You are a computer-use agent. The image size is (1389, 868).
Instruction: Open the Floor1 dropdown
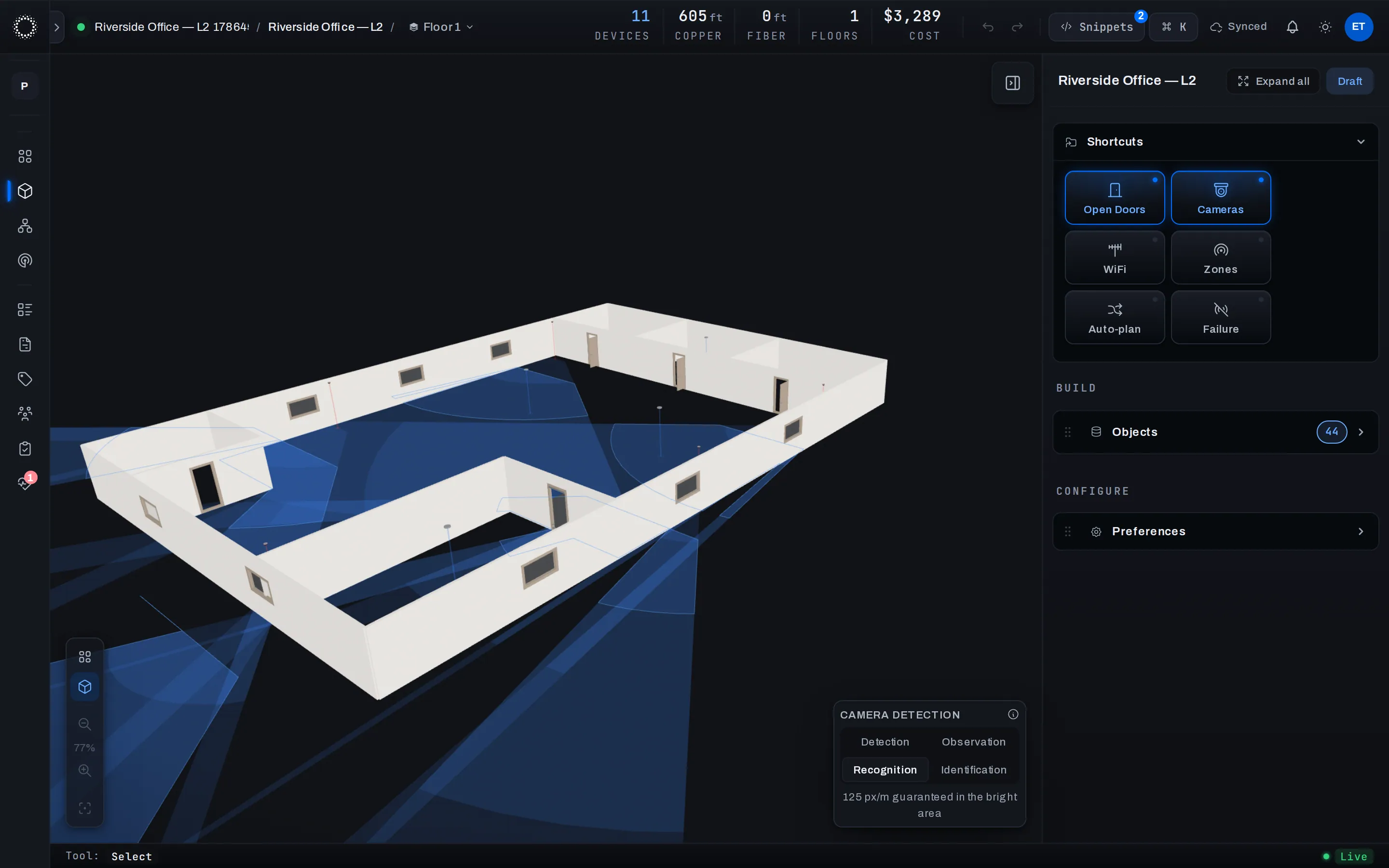tap(441, 27)
